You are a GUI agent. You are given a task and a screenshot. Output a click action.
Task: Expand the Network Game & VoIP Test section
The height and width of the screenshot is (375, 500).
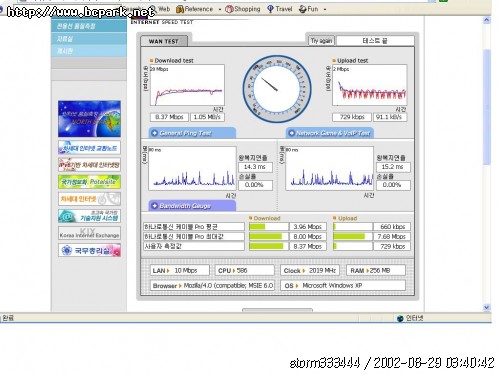(329, 133)
